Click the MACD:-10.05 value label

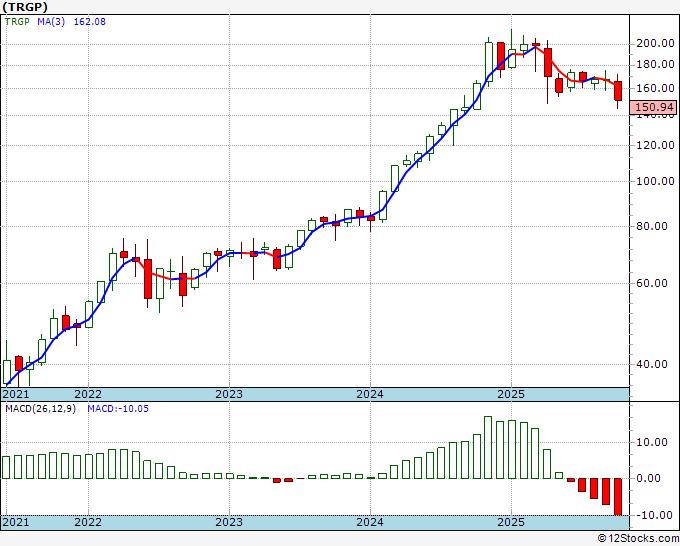click(x=118, y=409)
